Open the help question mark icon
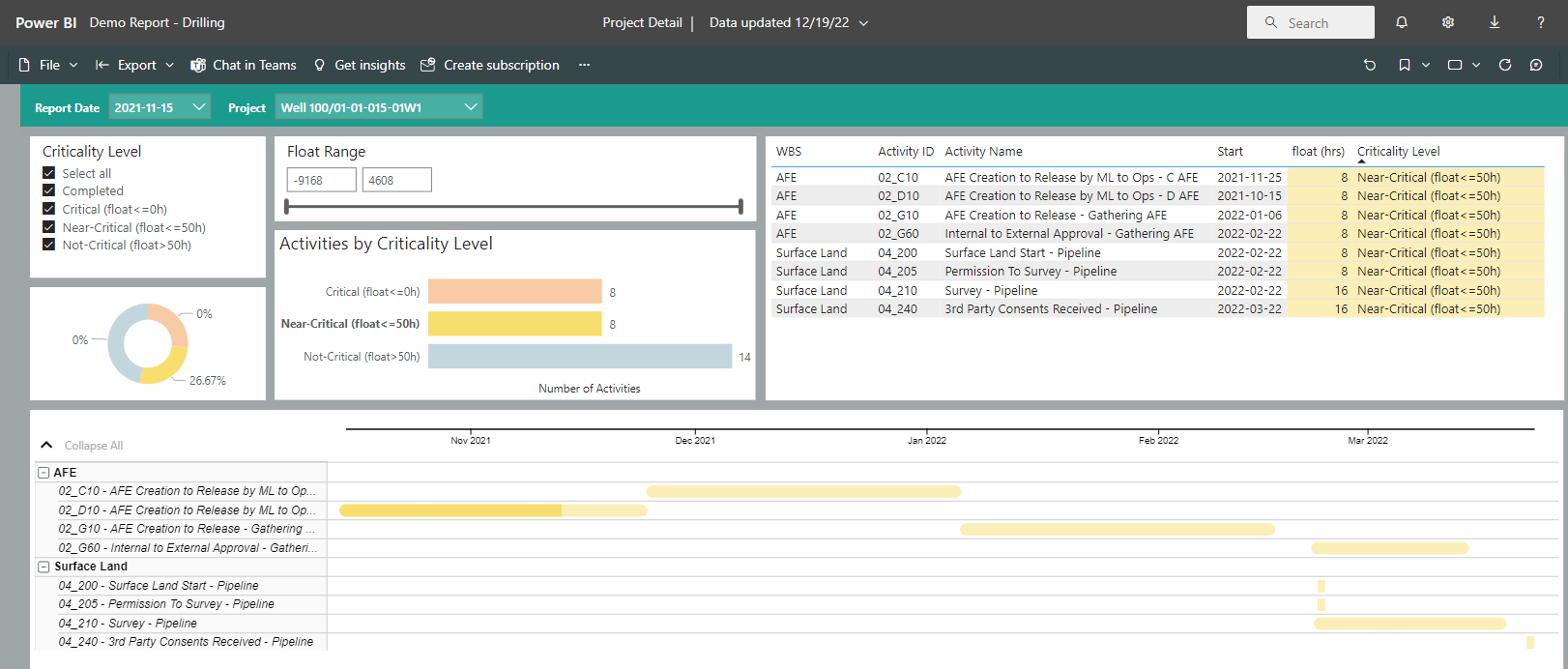Screen dimensions: 1568x669 (x=1540, y=22)
